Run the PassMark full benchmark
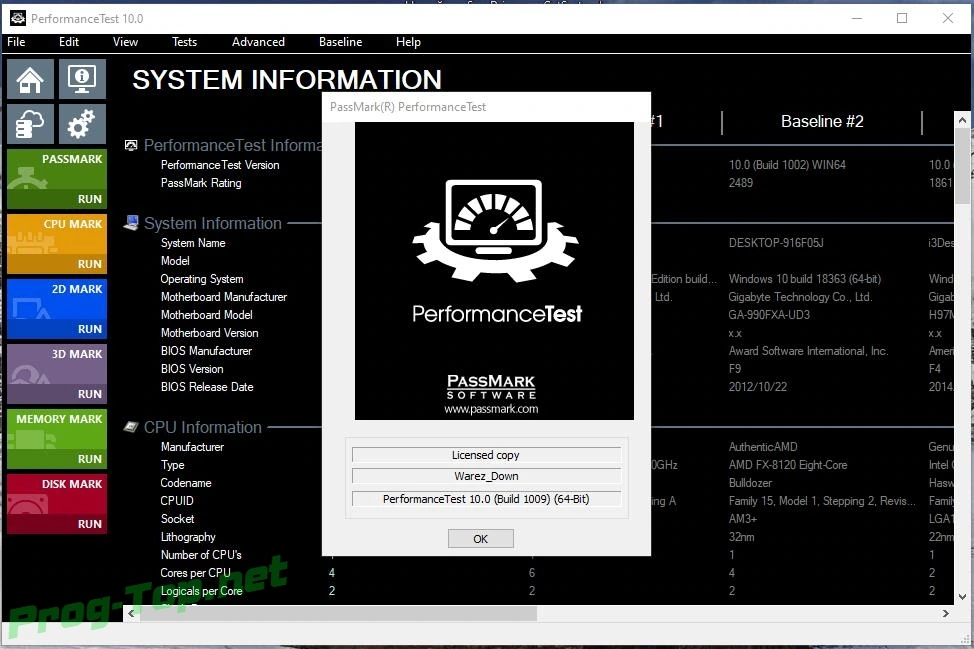 click(x=89, y=199)
